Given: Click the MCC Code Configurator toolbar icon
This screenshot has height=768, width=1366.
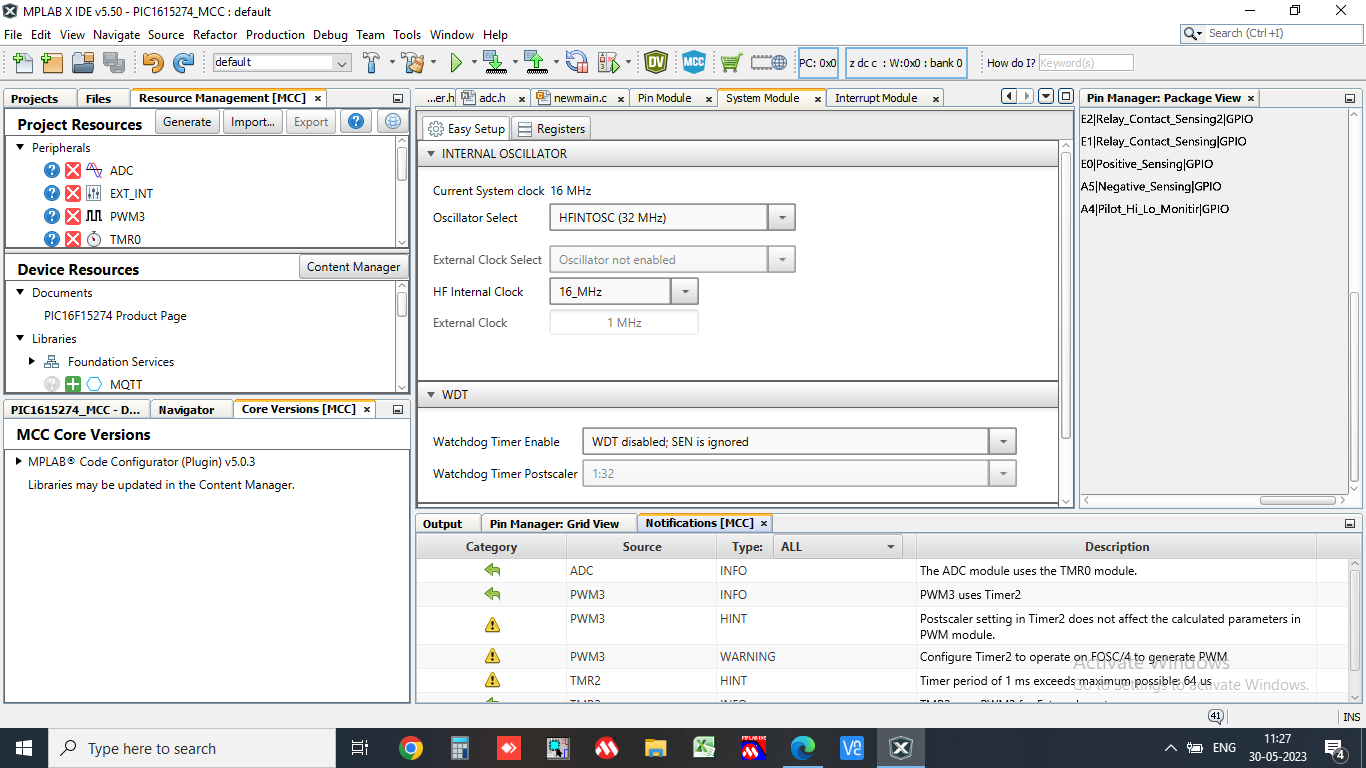Looking at the screenshot, I should pyautogui.click(x=694, y=62).
